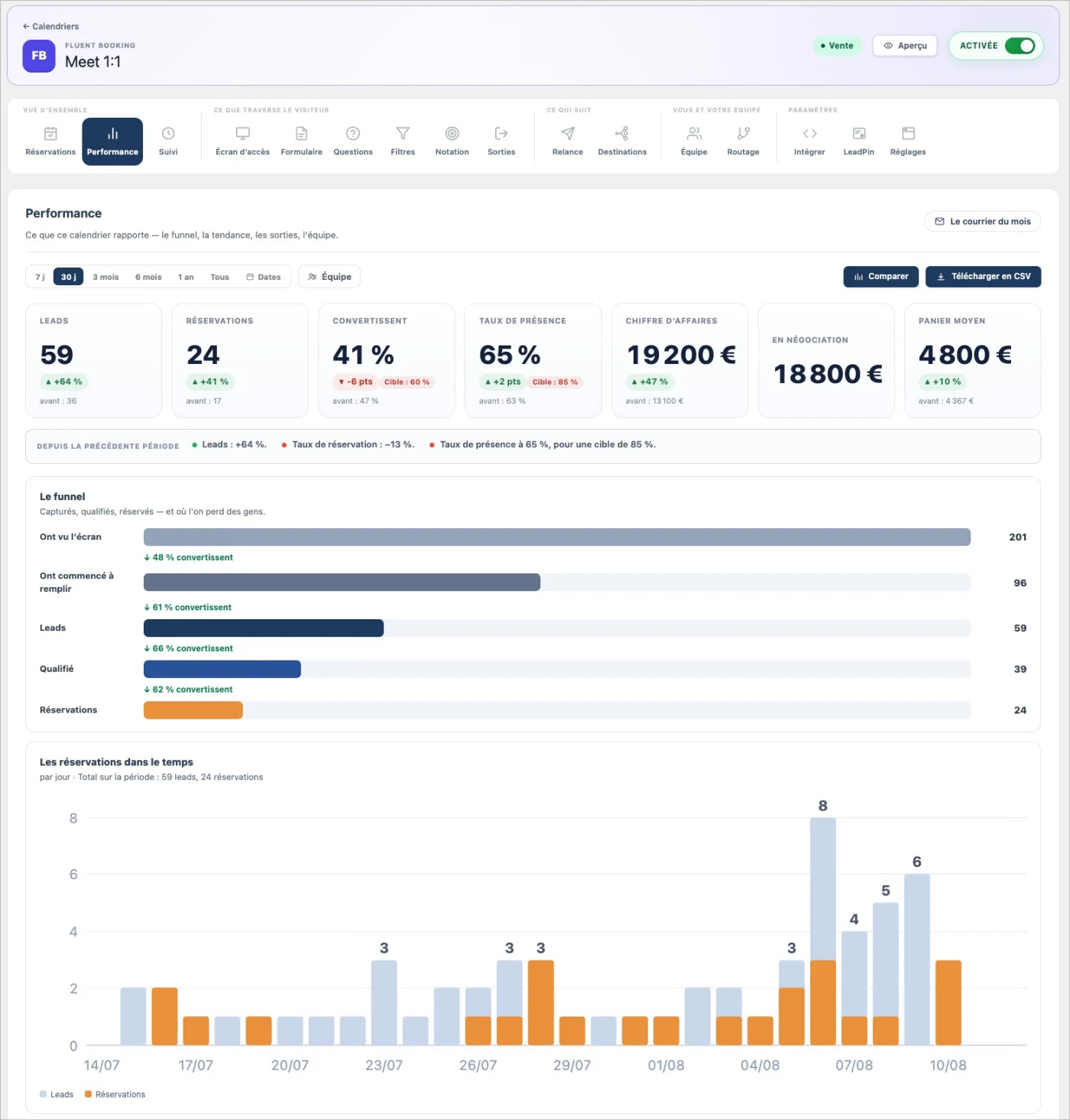The image size is (1070, 1120).
Task: Switch to the Formulaire tab
Action: click(301, 141)
